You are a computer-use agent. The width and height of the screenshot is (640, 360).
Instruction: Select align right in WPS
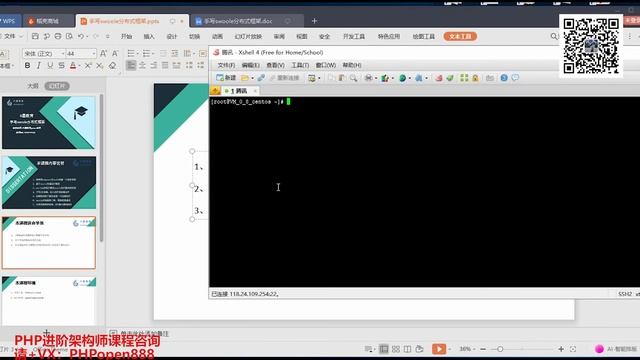154,65
